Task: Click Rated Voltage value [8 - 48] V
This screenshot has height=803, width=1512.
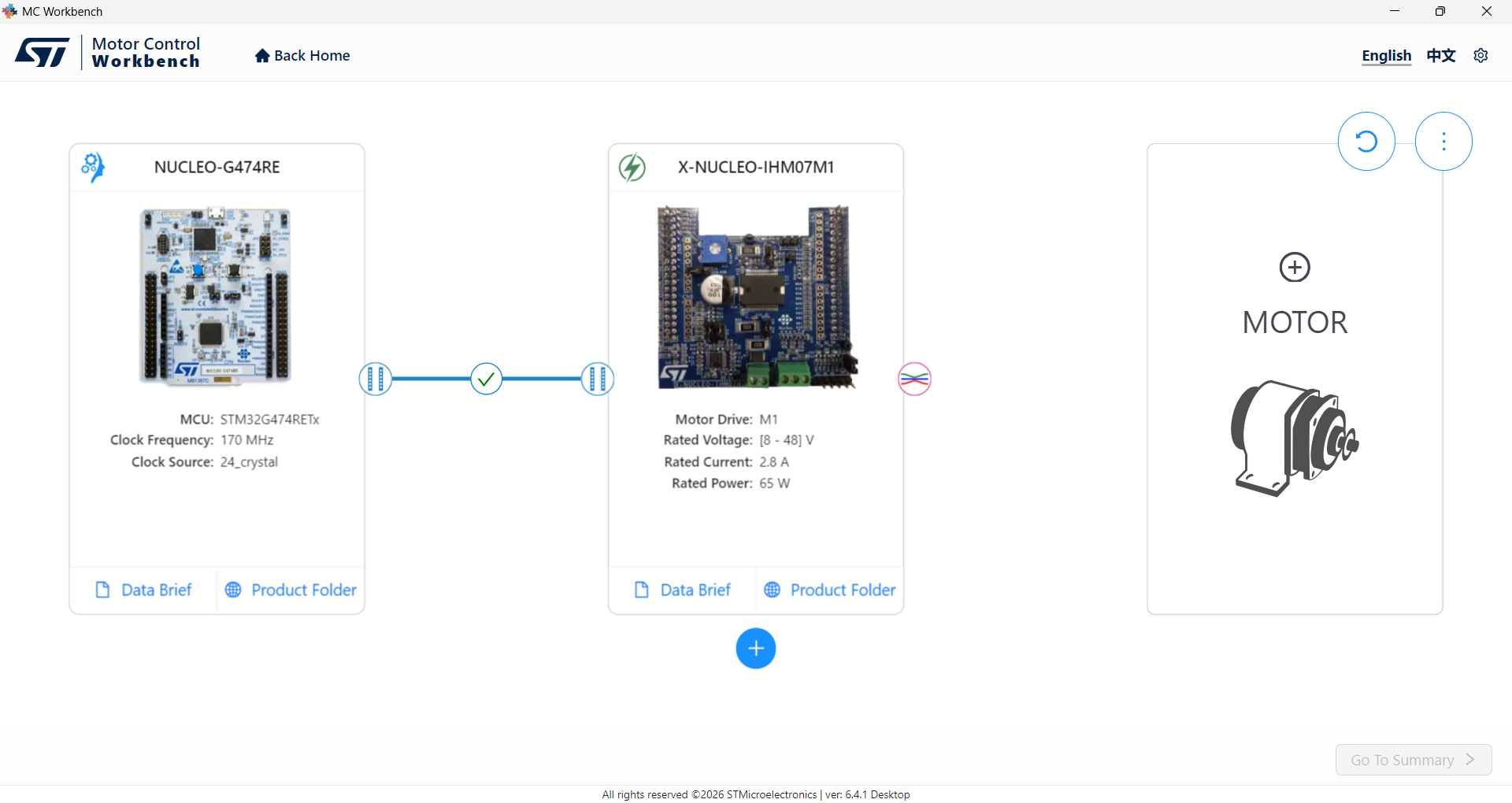Action: 787,440
